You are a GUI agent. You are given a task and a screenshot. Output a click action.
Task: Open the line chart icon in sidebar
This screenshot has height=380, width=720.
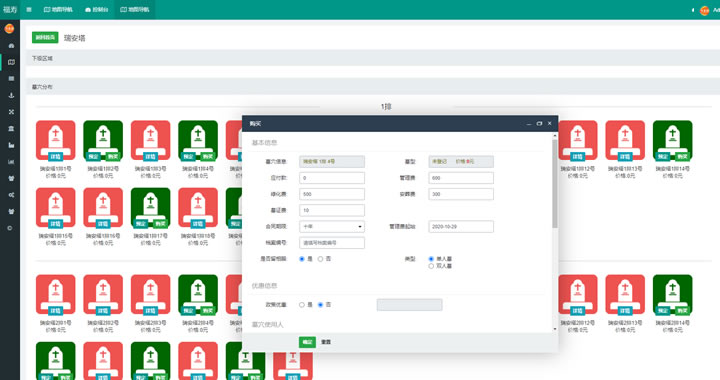pos(11,162)
